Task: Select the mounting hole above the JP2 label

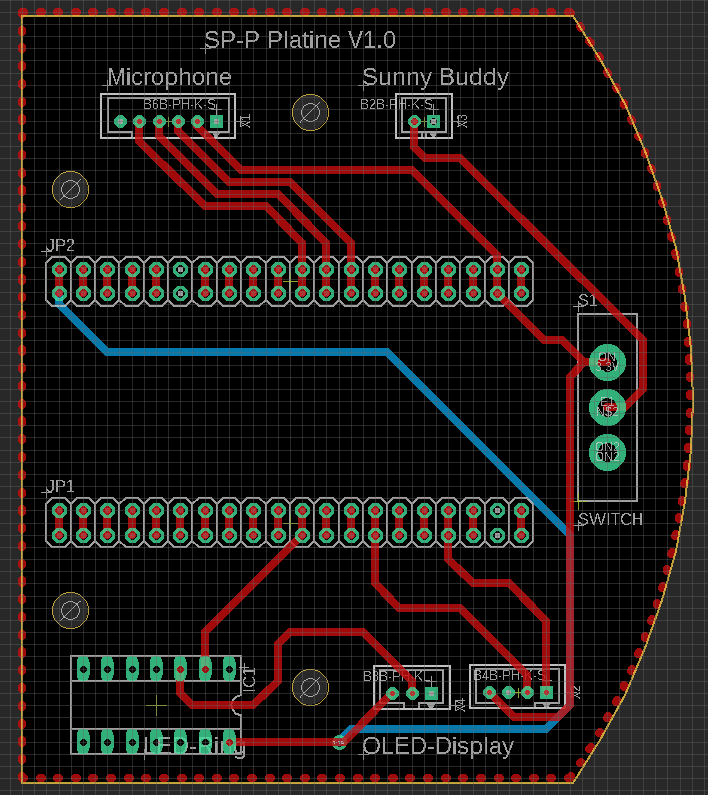Action: (71, 189)
